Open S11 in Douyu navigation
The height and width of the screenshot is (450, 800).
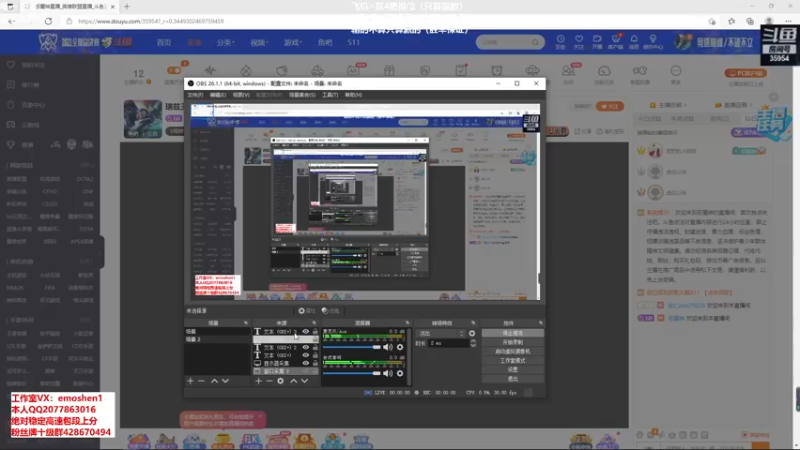coord(354,42)
